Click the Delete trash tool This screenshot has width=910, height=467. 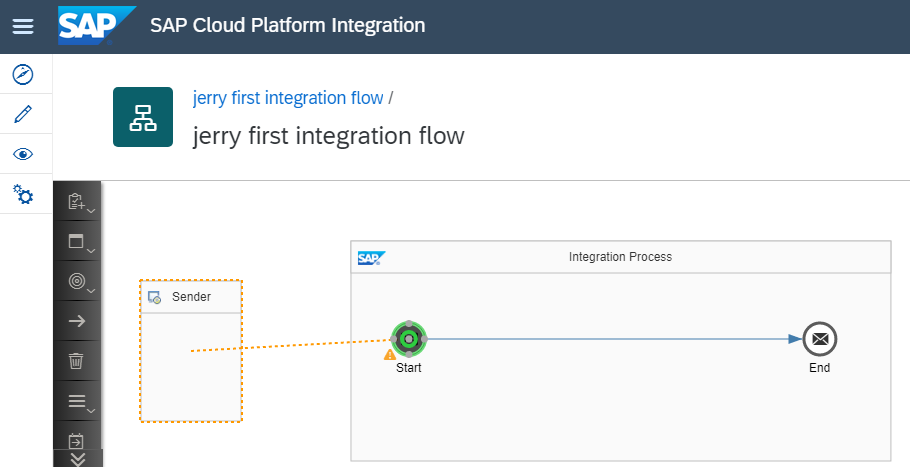click(76, 361)
